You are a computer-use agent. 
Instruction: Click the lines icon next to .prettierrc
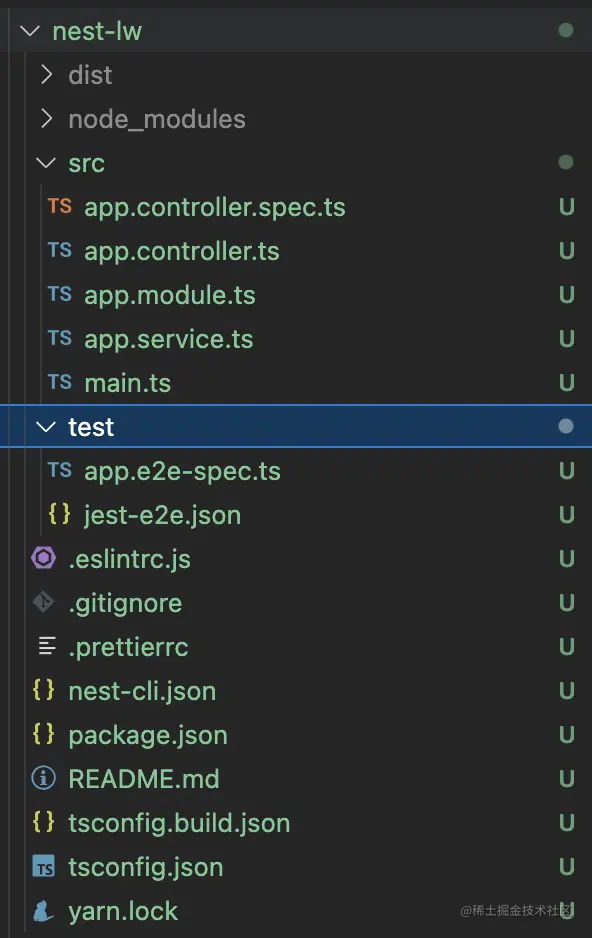pos(47,646)
